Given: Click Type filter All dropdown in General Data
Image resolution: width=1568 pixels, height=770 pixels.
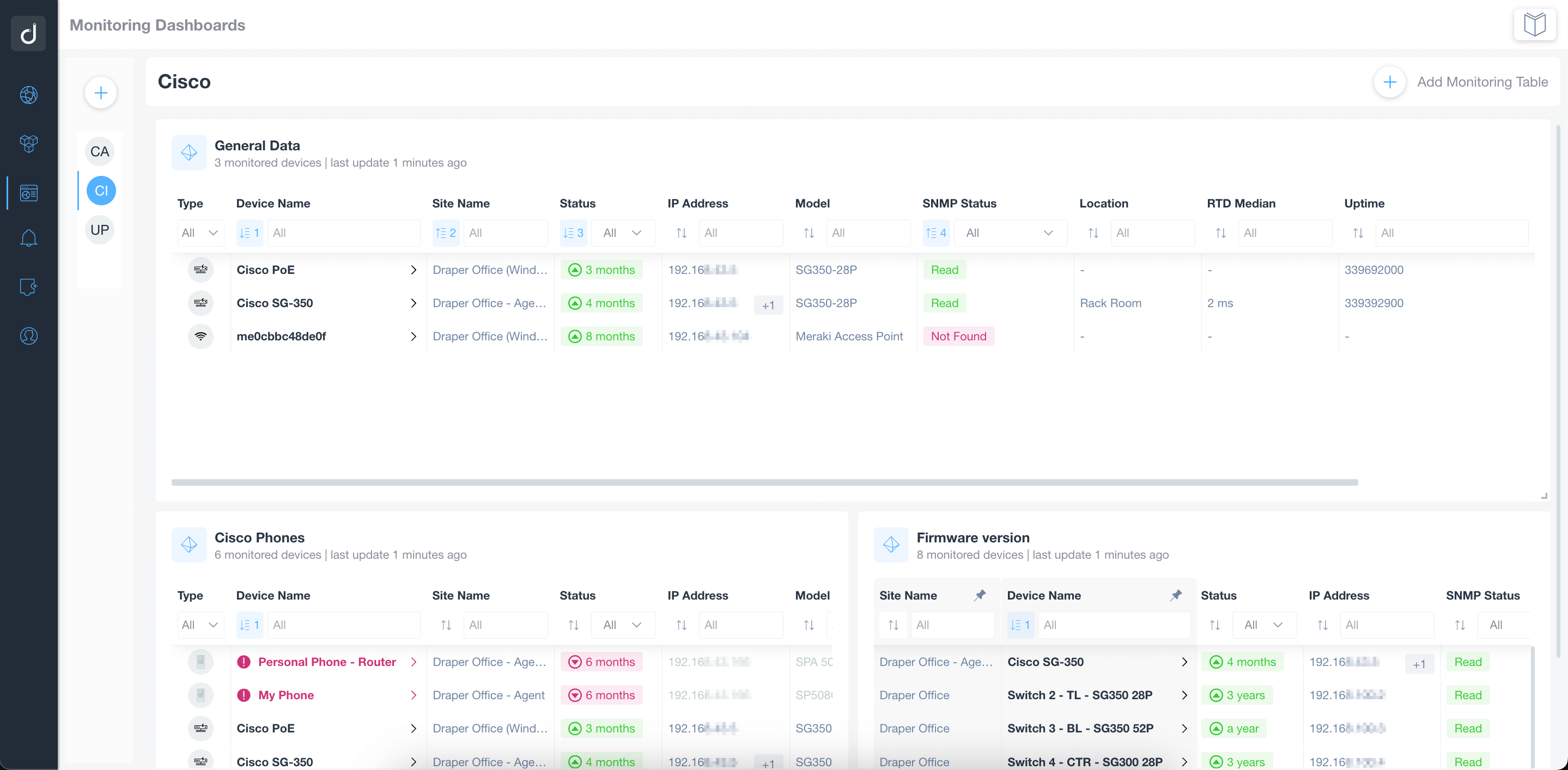Looking at the screenshot, I should click(198, 232).
